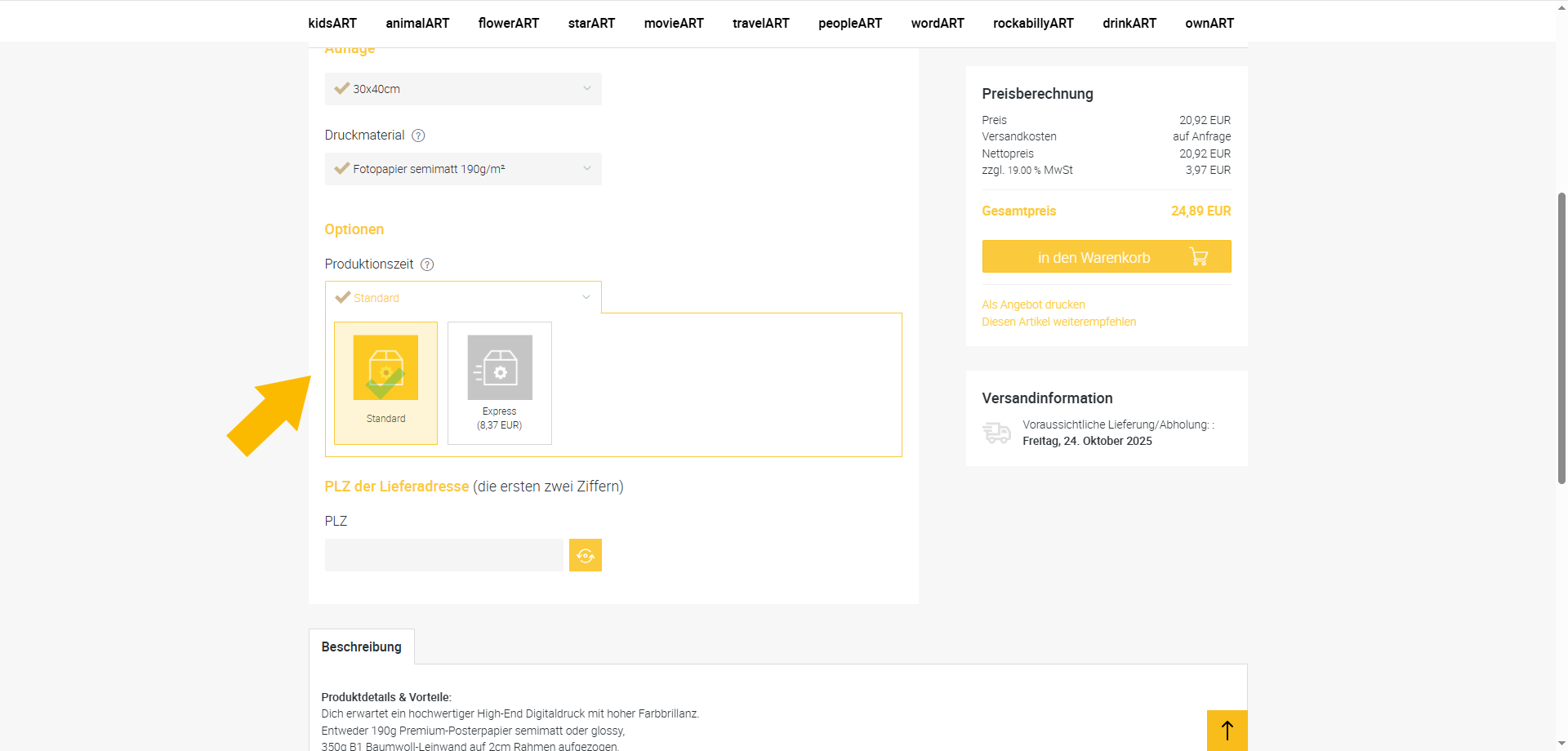Collapse the Standard Produktionszeit dropdown
This screenshot has width=1568, height=751.
coord(463,298)
